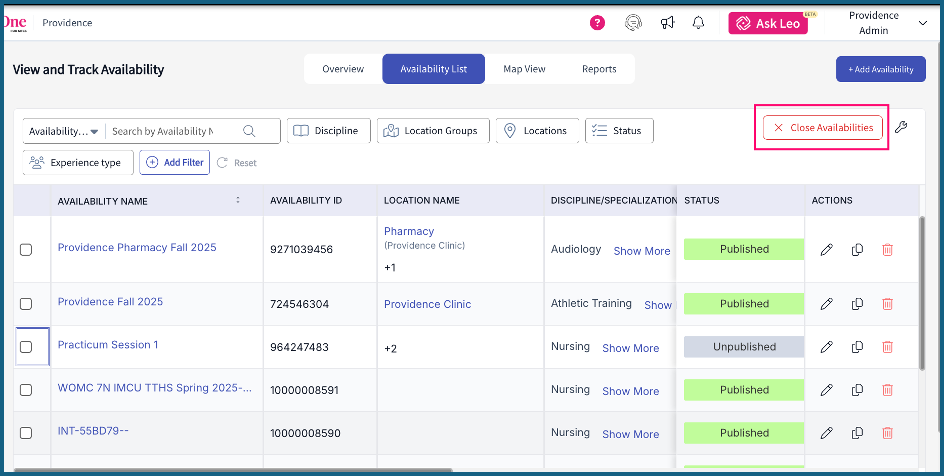Image resolution: width=944 pixels, height=476 pixels.
Task: Open the announcements megaphone icon
Action: click(667, 23)
